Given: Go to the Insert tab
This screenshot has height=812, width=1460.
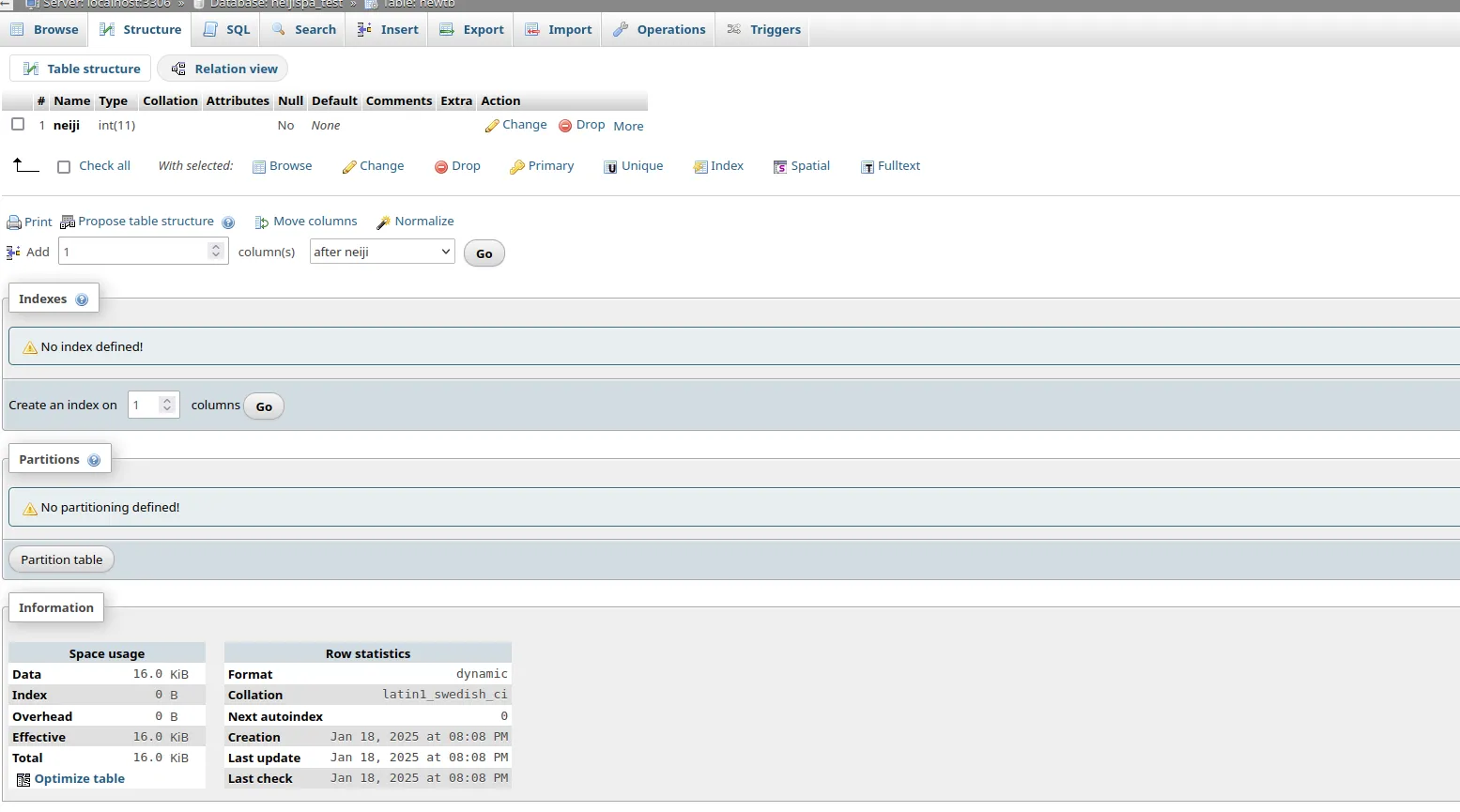Looking at the screenshot, I should coord(388,29).
